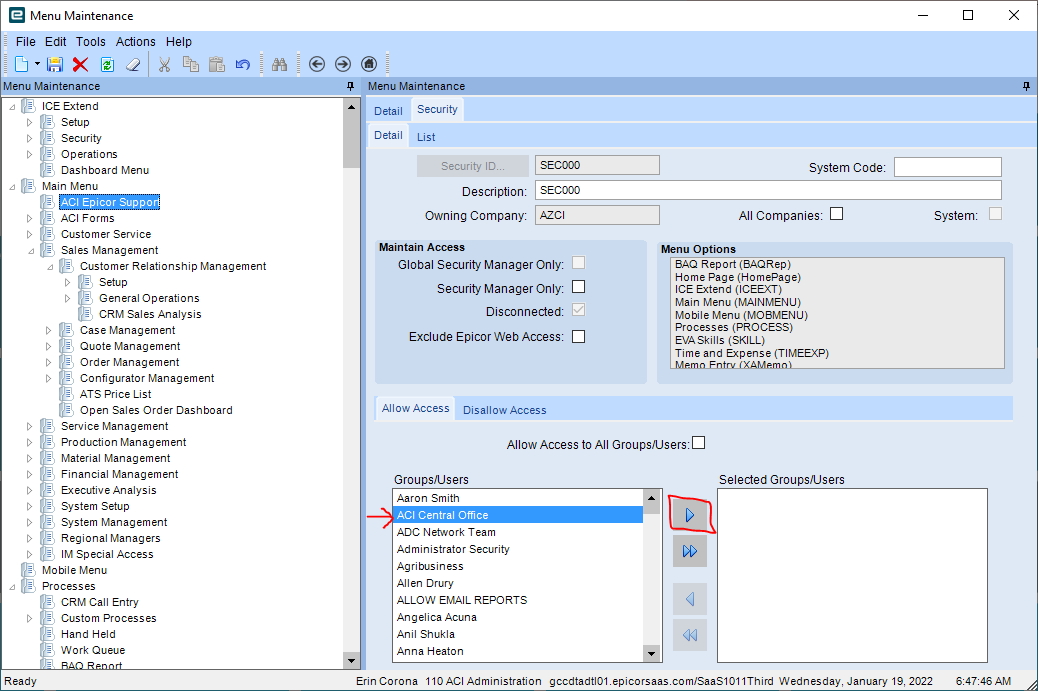Click the Clear eraser icon
The width and height of the screenshot is (1038, 691).
[133, 64]
